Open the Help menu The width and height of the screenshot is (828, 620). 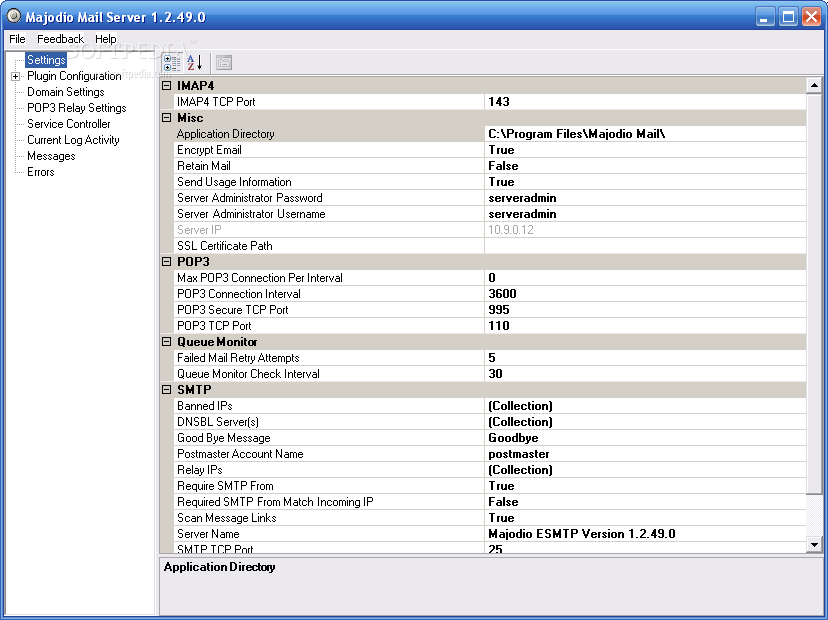pos(106,39)
